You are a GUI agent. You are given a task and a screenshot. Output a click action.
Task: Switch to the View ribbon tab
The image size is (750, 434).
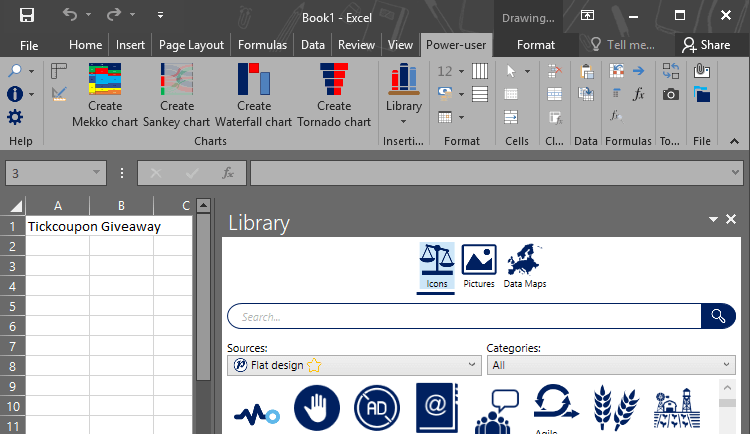coord(400,45)
